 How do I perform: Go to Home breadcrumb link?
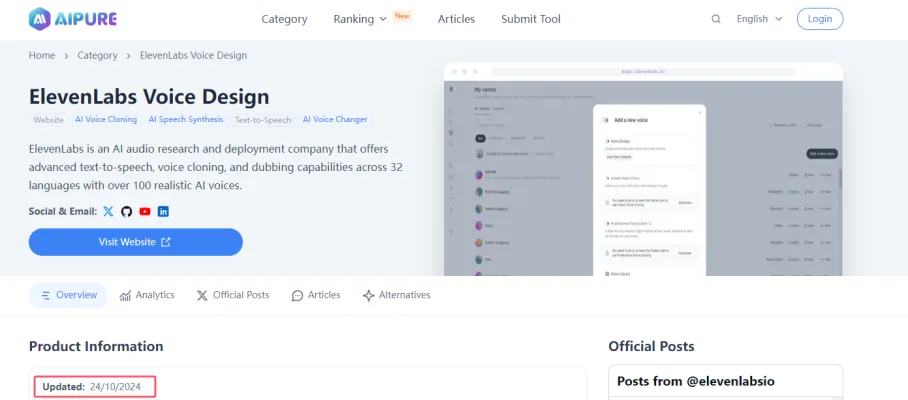(42, 55)
